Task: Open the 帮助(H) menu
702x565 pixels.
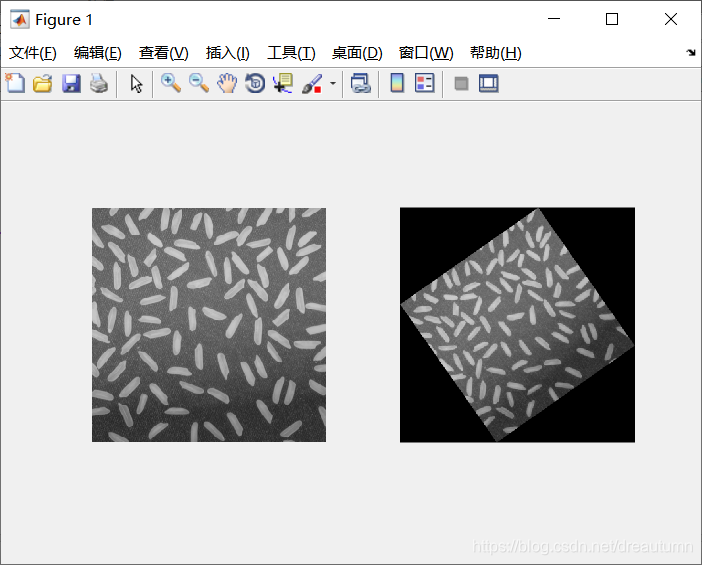Action: [x=496, y=53]
